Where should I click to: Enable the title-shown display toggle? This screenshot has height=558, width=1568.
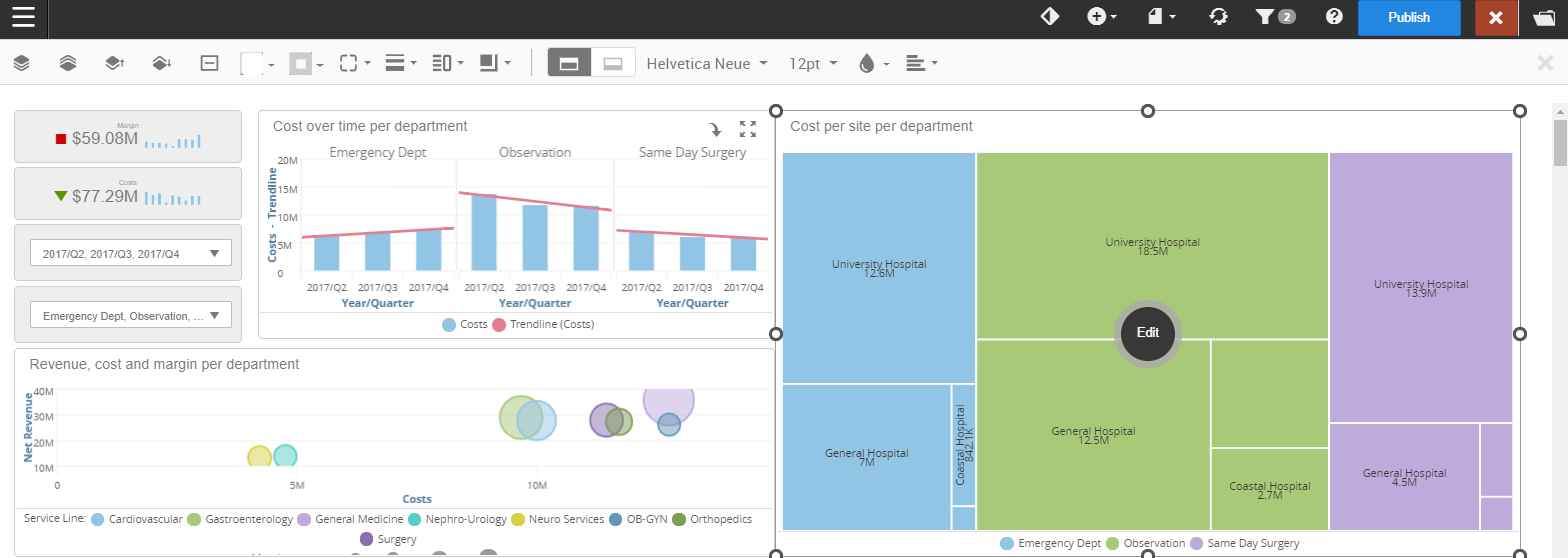click(x=569, y=63)
